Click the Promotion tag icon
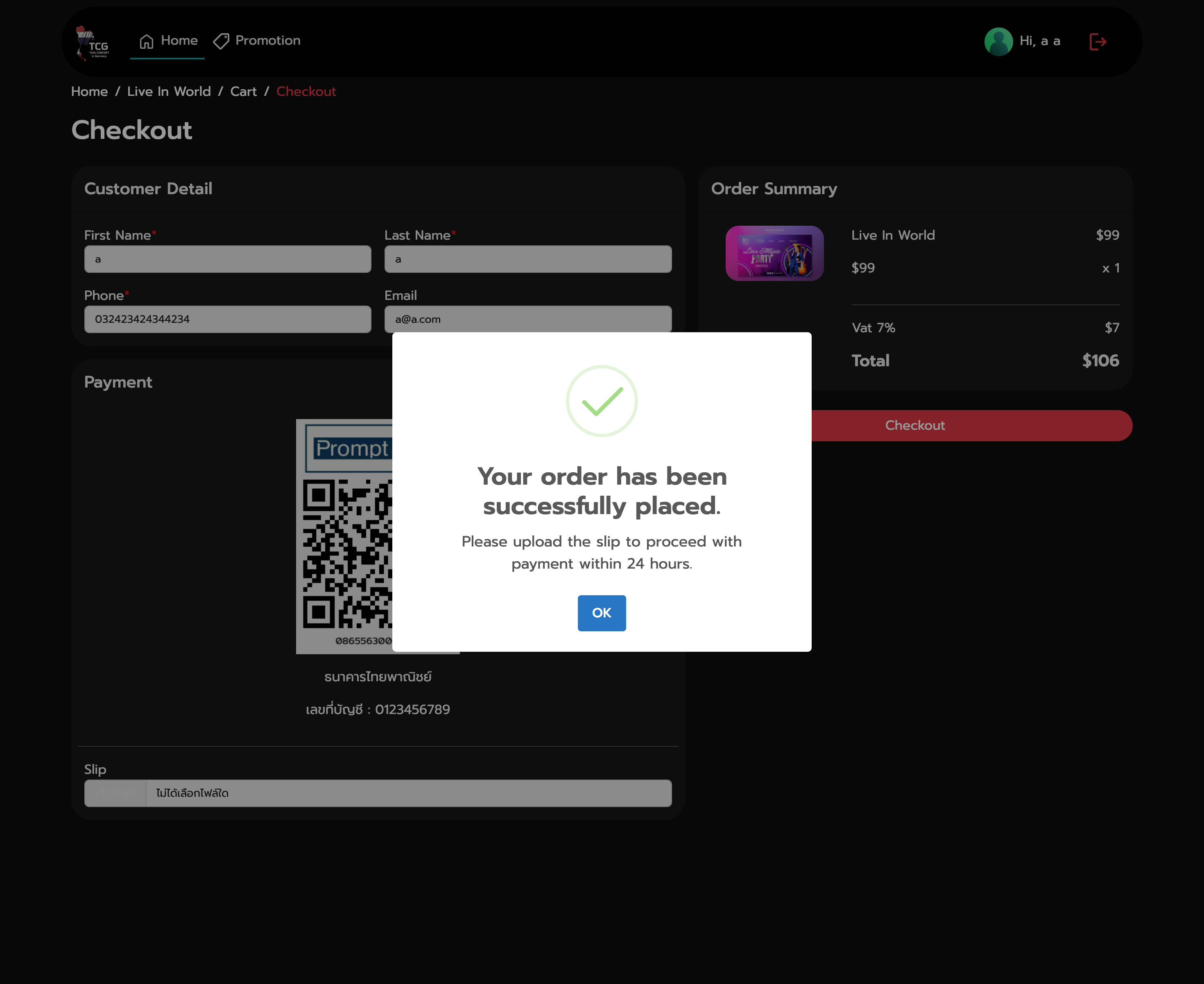 point(221,41)
